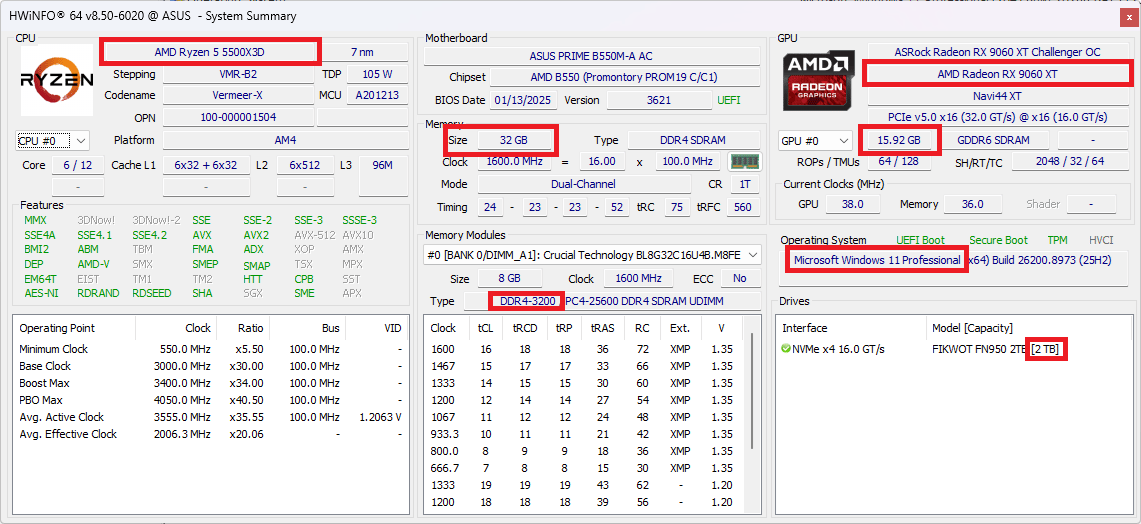
Task: Click the 15.92 GB video memory field
Action: (900, 140)
